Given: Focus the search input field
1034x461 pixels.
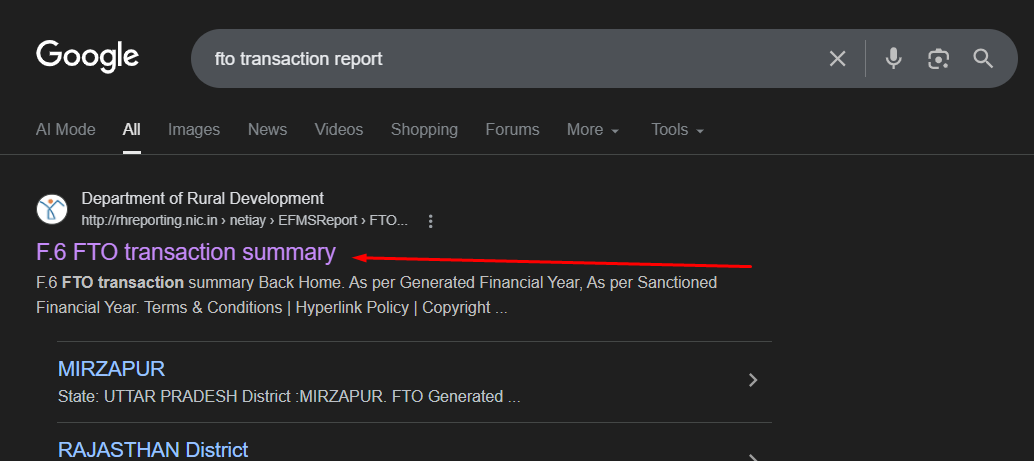Looking at the screenshot, I should click(x=500, y=59).
